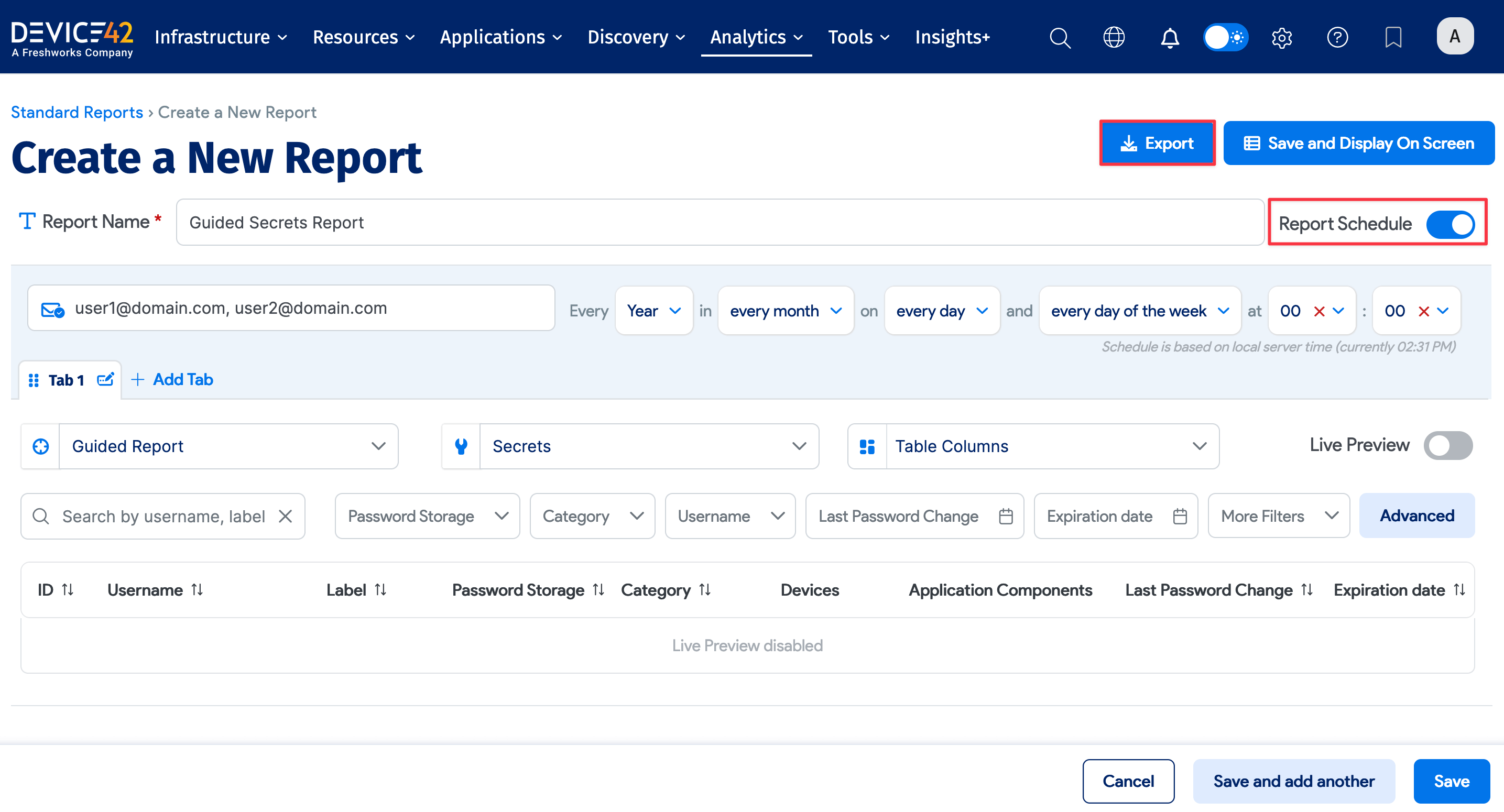1504x812 pixels.
Task: Click Add Tab
Action: pos(172,379)
